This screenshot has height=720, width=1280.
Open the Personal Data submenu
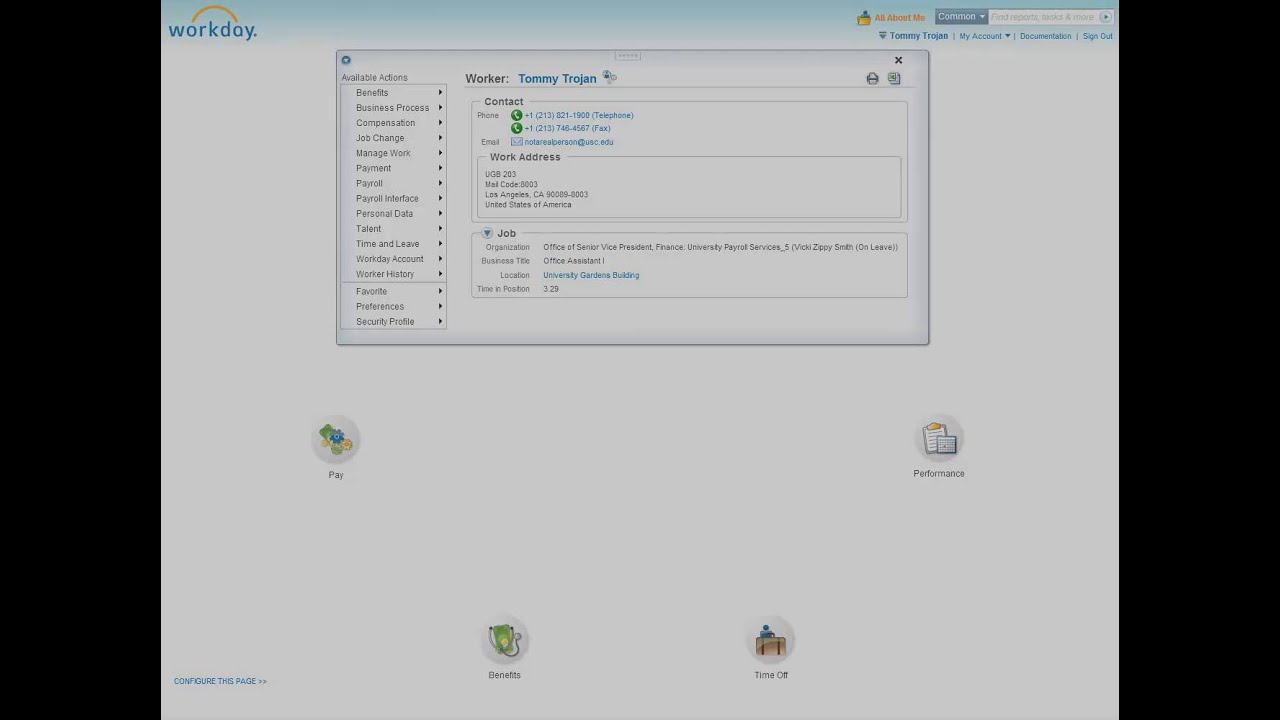click(393, 213)
